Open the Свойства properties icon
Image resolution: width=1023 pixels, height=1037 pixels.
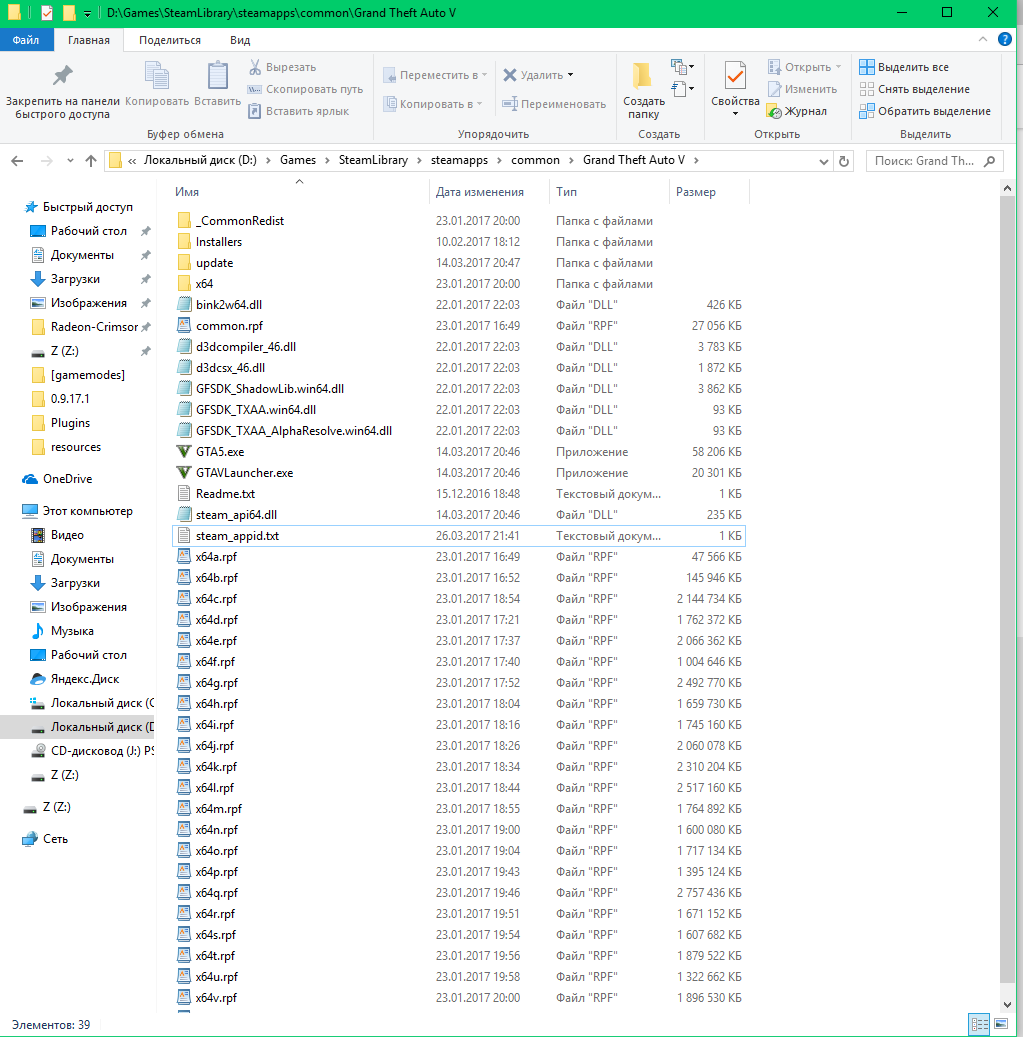coord(735,75)
